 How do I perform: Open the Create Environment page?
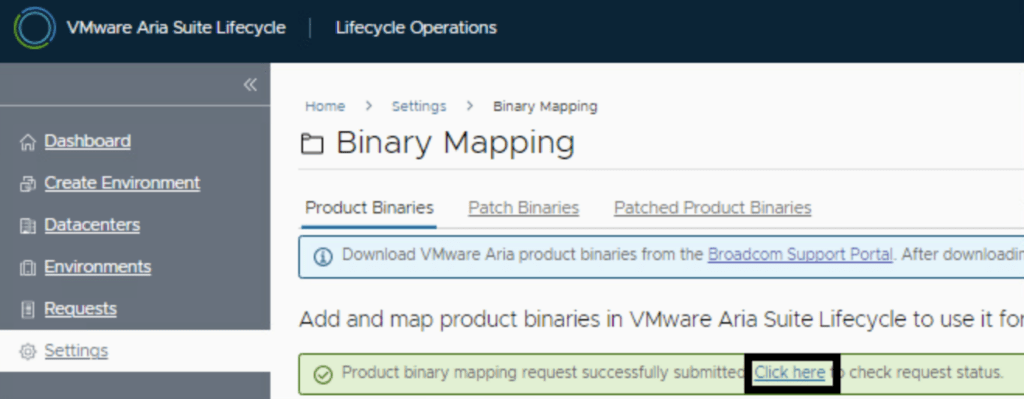[x=122, y=183]
